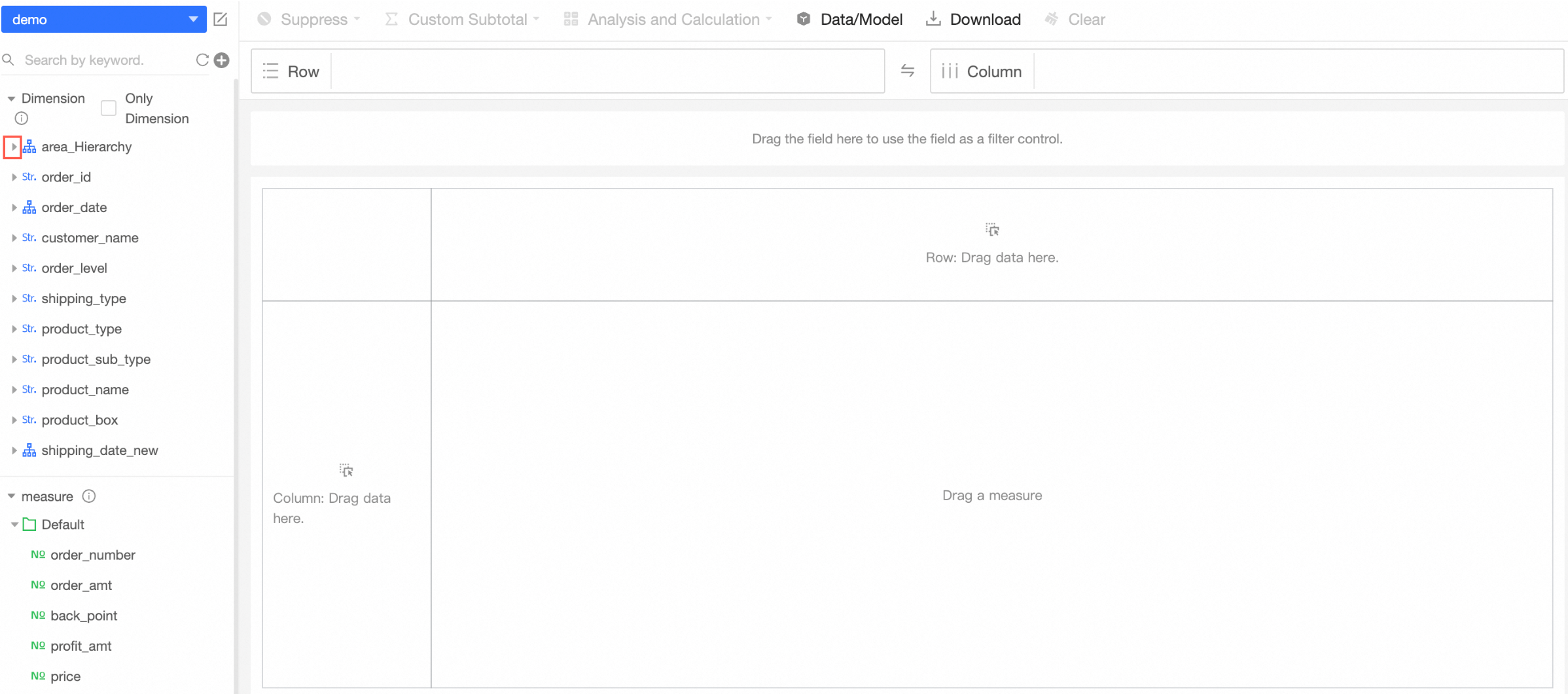Screen dimensions: 1568x694
Task: Click the area_Hierarchy hierarchy icon
Action: [x=29, y=147]
